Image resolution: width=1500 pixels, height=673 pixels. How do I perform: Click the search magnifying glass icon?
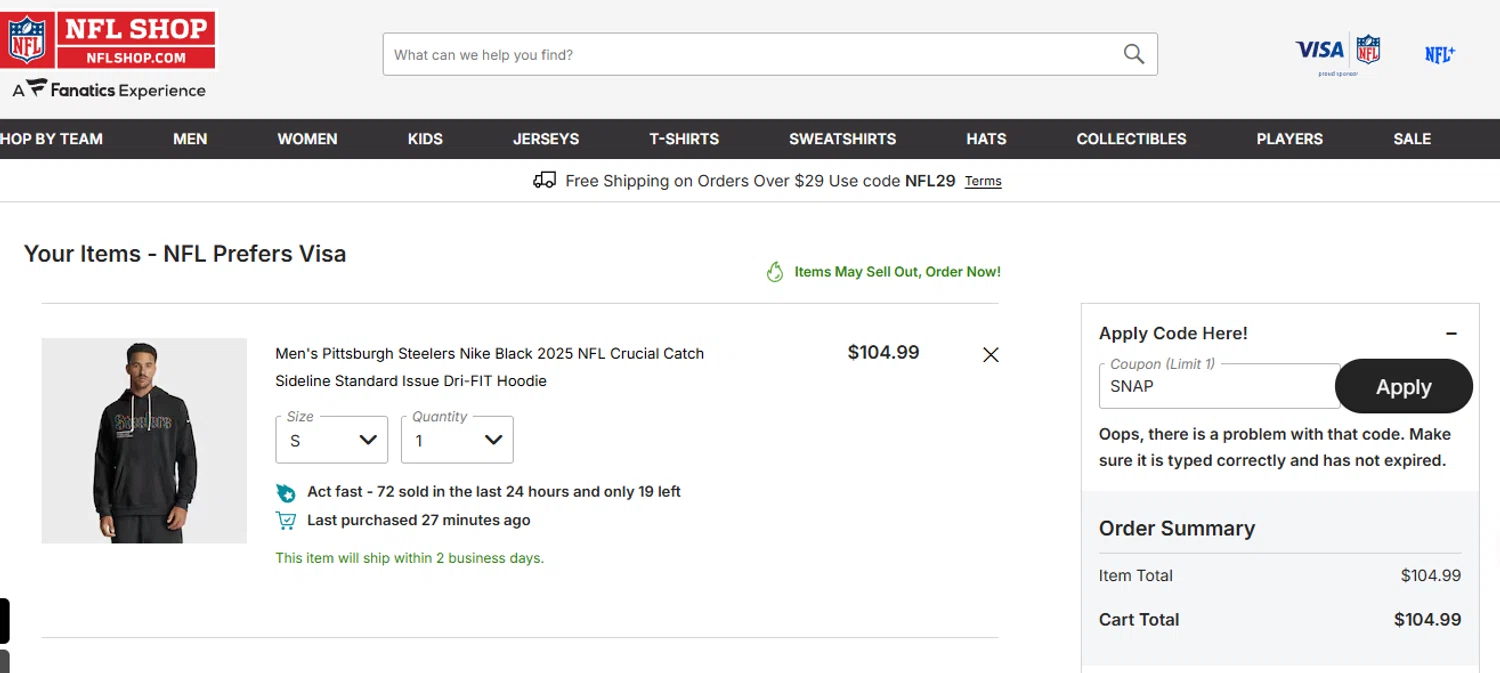pyautogui.click(x=1133, y=54)
